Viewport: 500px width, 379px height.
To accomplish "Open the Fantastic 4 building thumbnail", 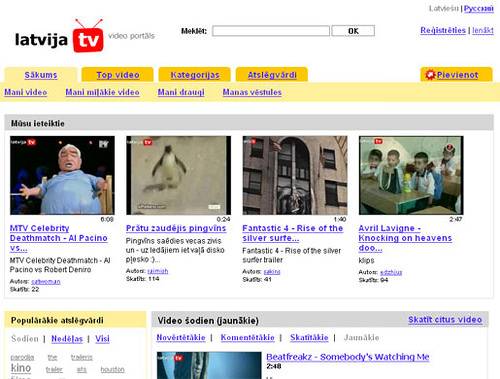I will pyautogui.click(x=295, y=175).
